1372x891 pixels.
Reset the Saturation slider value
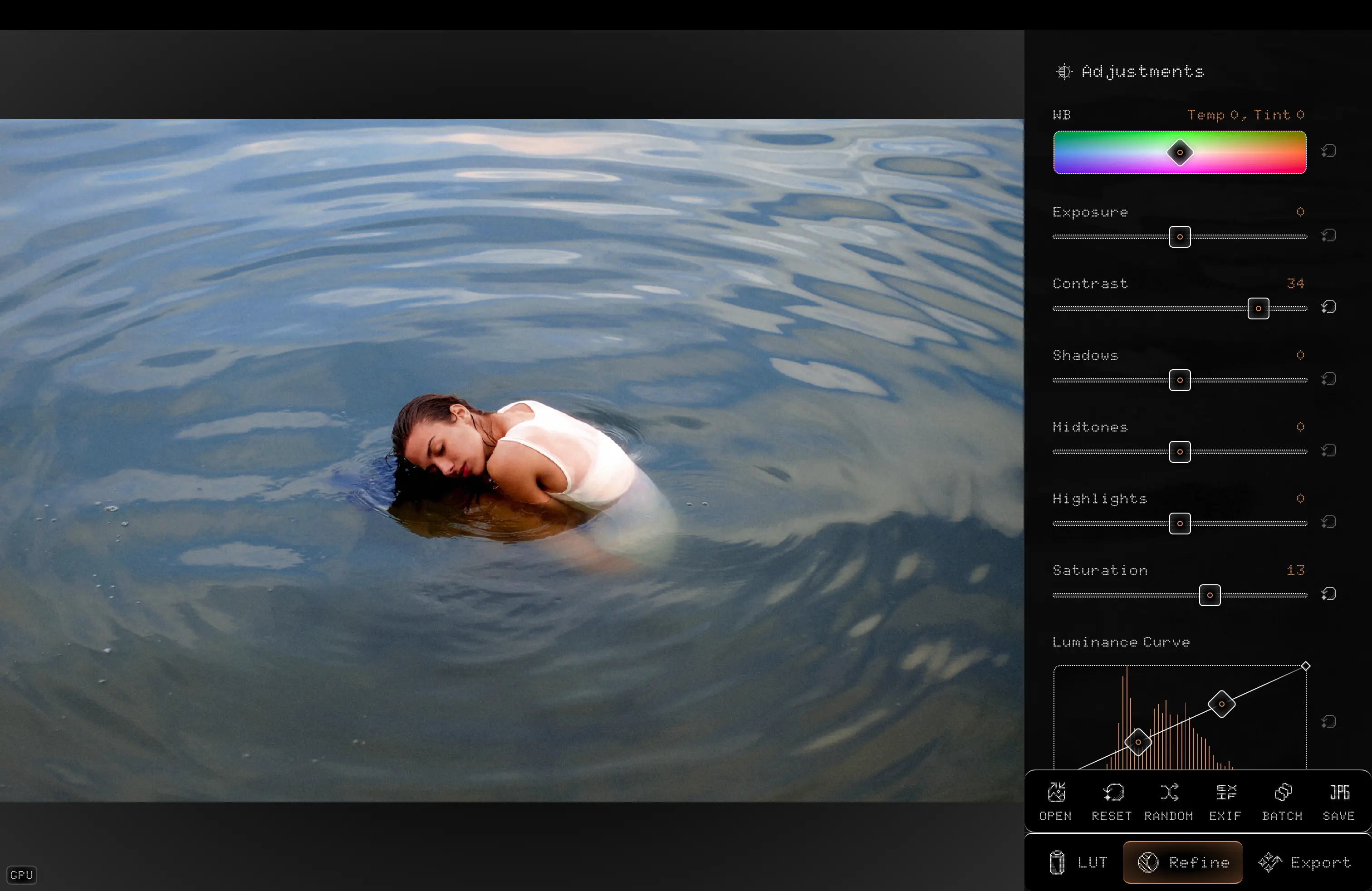point(1329,593)
